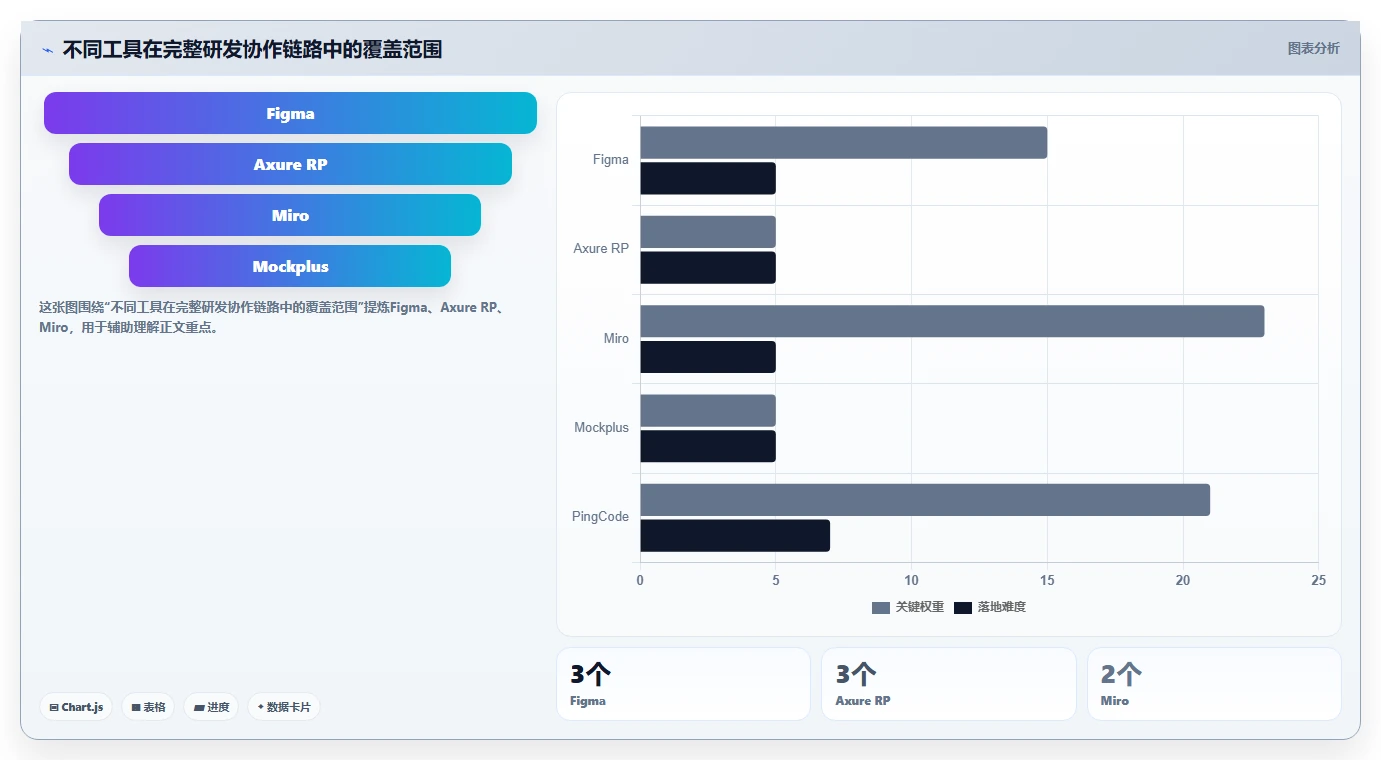Select the Miro funnel bar

coord(290,215)
